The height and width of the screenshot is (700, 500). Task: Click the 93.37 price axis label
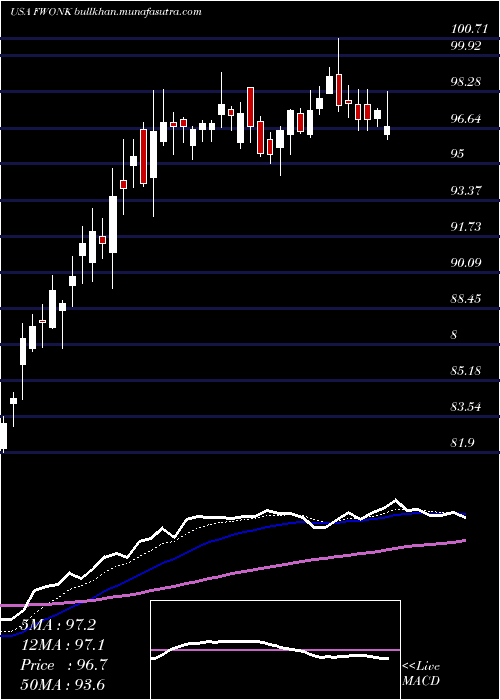point(465,191)
